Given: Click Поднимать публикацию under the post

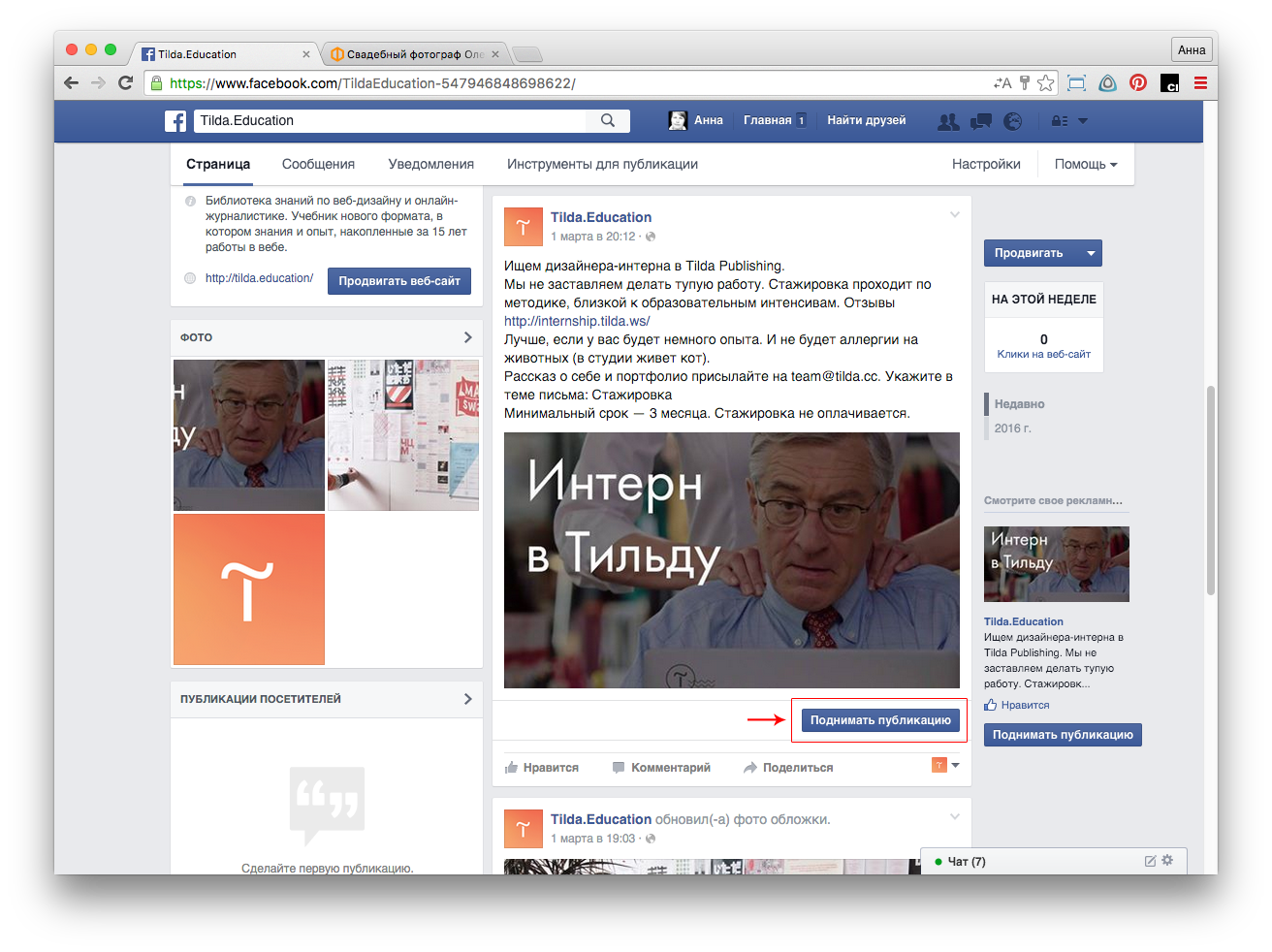Looking at the screenshot, I should pyautogui.click(x=880, y=720).
